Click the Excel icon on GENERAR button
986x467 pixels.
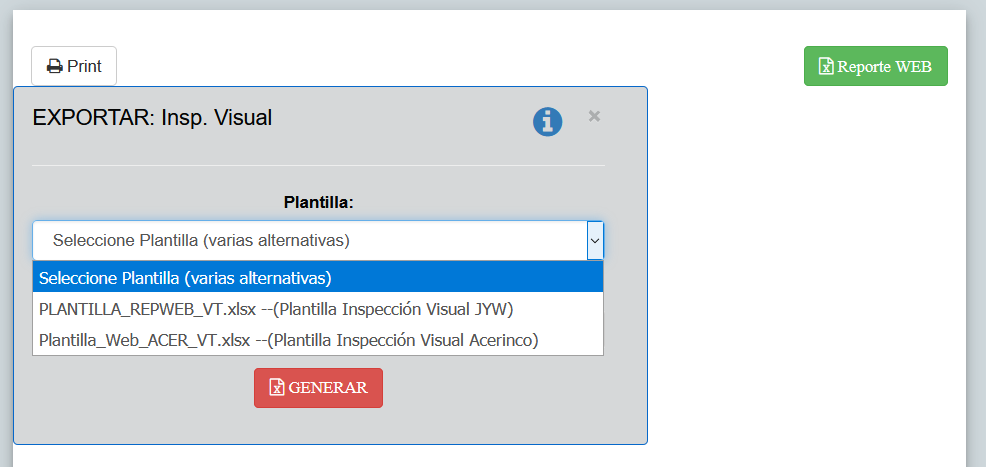pyautogui.click(x=277, y=388)
